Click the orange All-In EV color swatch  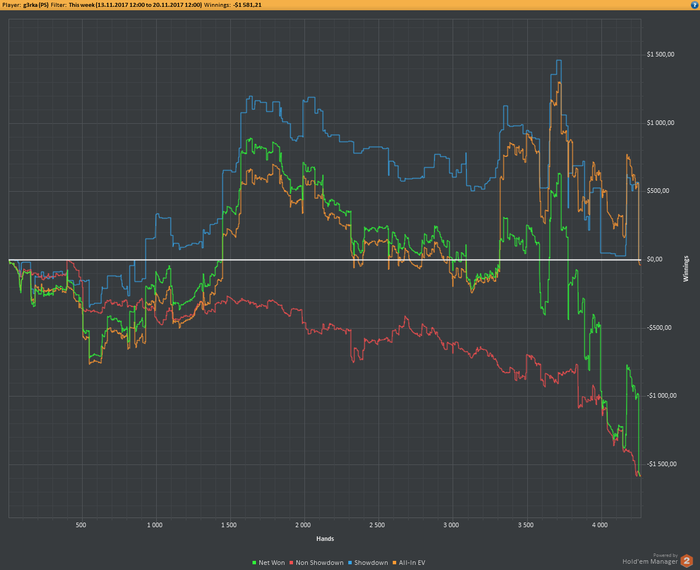[x=395, y=563]
